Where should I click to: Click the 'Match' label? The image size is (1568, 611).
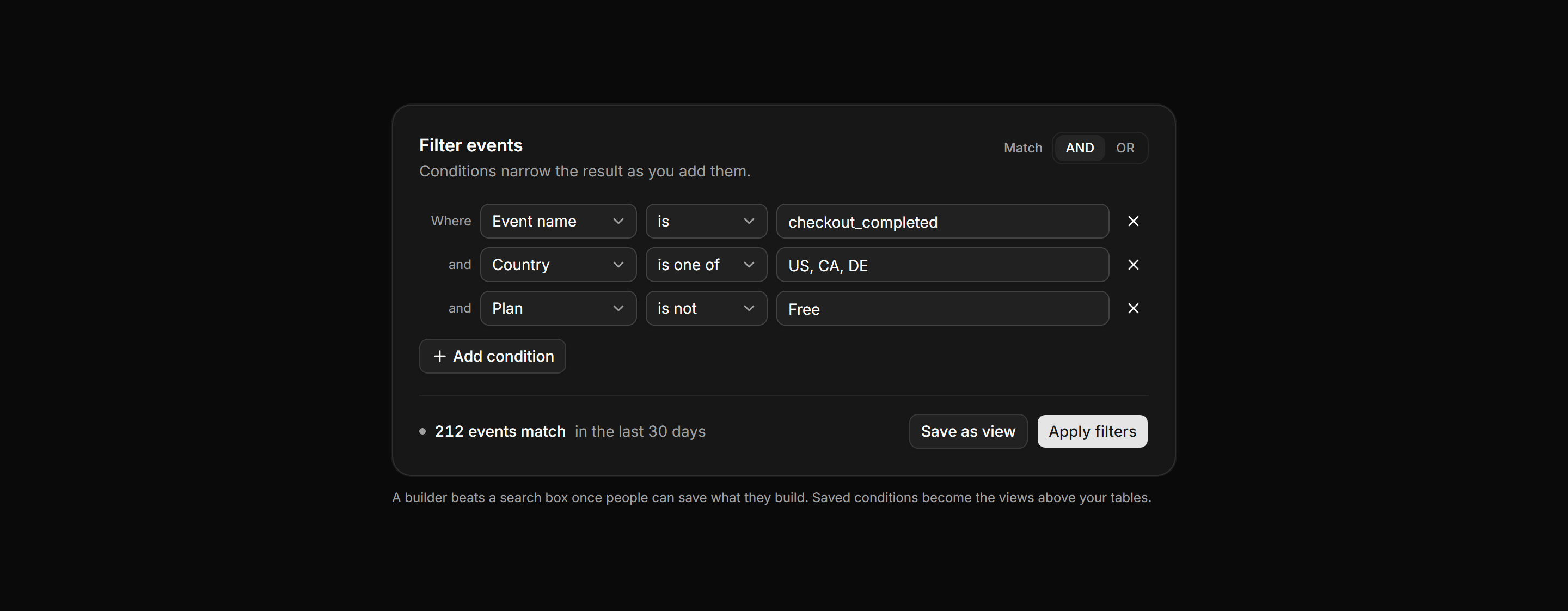(1022, 148)
